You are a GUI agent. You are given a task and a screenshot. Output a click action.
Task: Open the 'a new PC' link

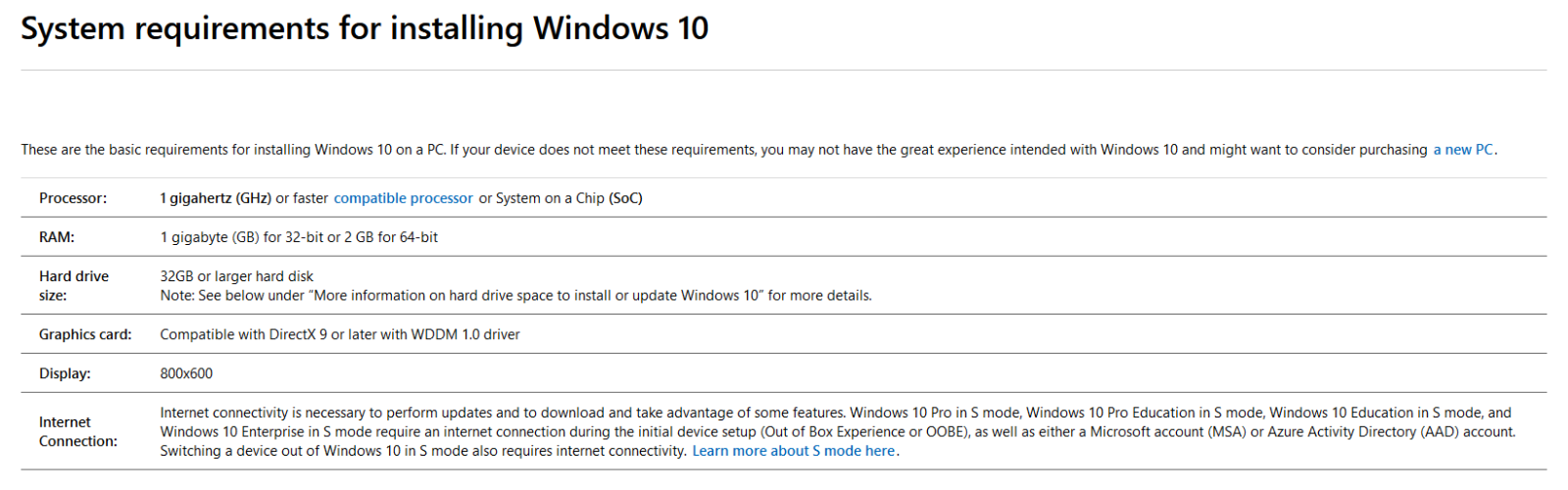[x=1463, y=150]
